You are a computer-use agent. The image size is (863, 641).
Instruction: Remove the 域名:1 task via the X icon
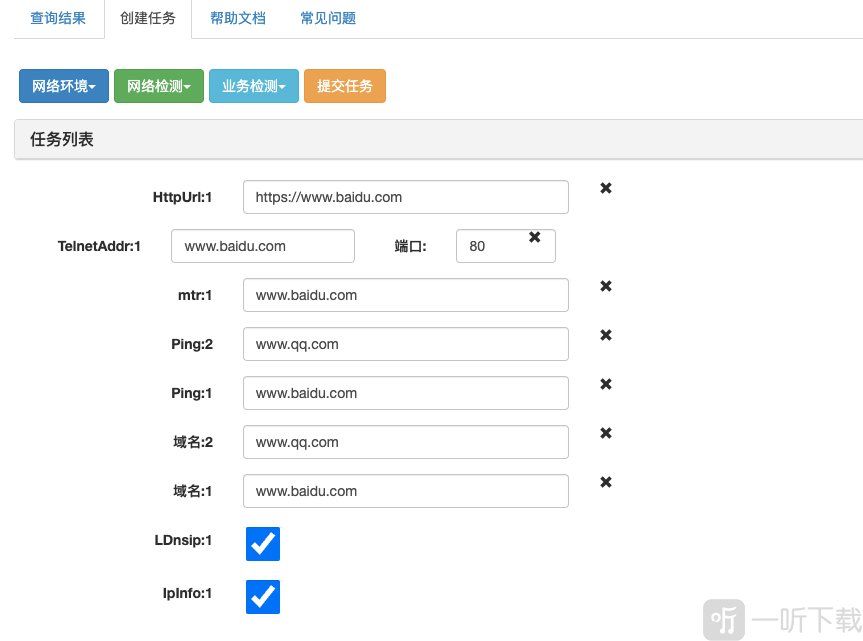pyautogui.click(x=605, y=482)
